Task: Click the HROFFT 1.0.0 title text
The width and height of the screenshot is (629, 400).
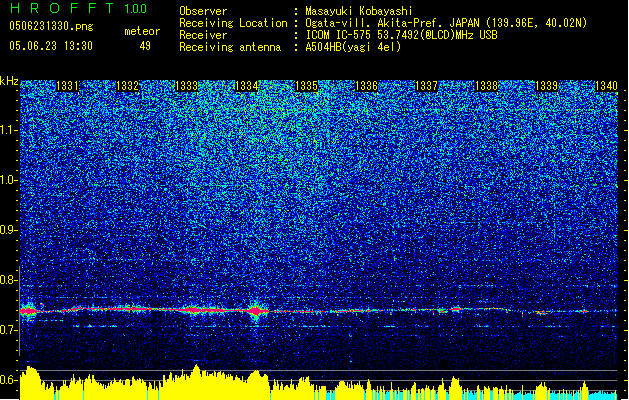Action: [x=79, y=8]
